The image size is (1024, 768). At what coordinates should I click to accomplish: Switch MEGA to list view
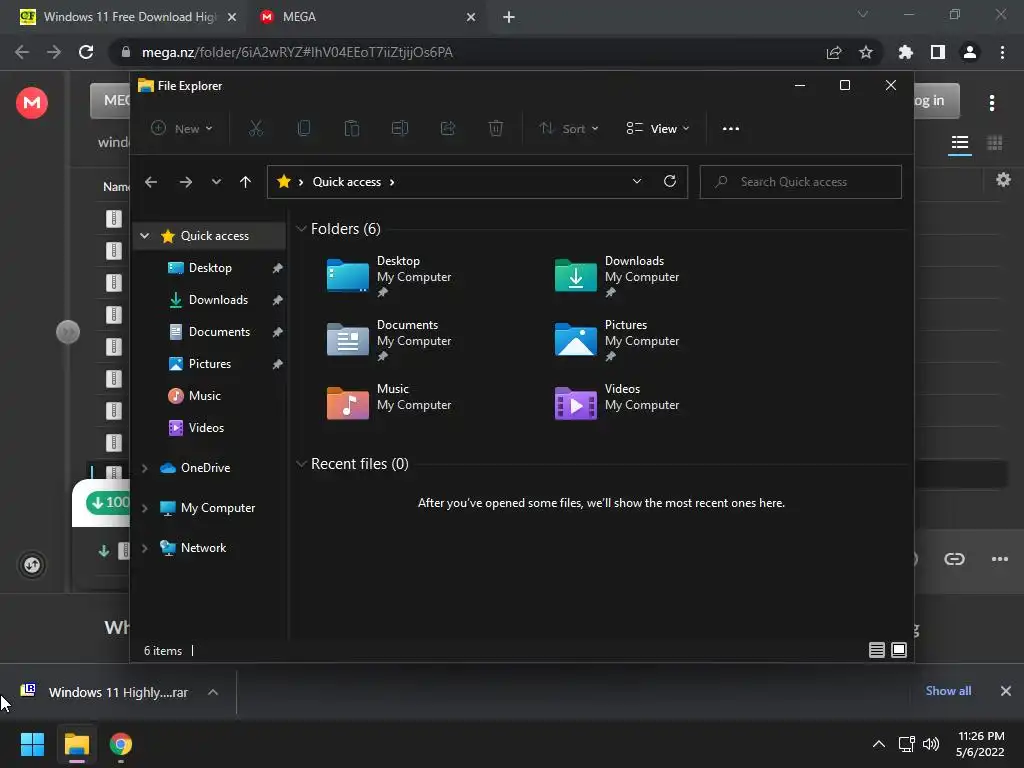[960, 142]
